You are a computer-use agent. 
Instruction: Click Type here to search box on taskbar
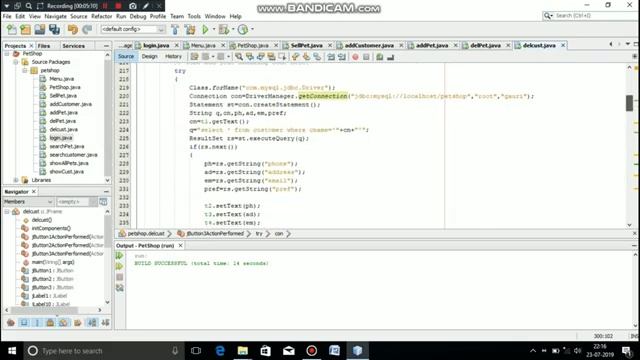[x=102, y=351]
